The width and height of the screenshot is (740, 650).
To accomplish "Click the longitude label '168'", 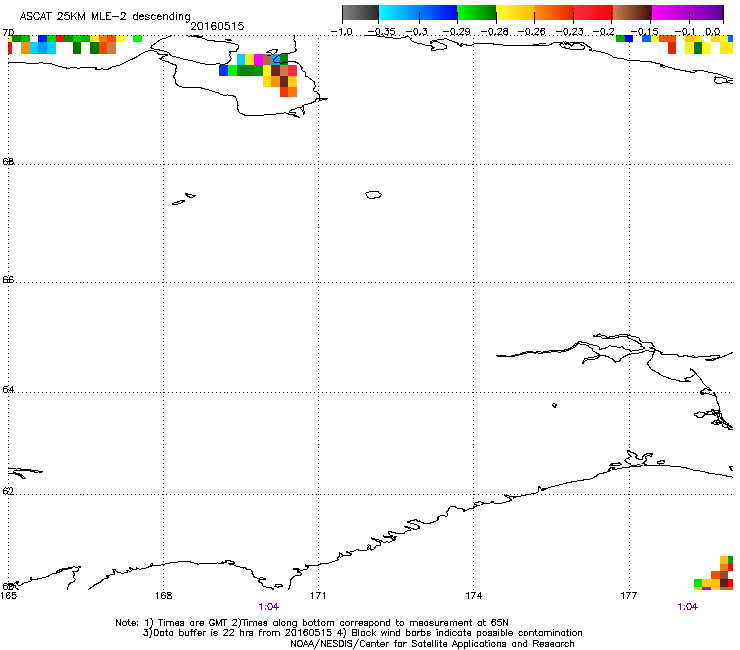I will [163, 596].
